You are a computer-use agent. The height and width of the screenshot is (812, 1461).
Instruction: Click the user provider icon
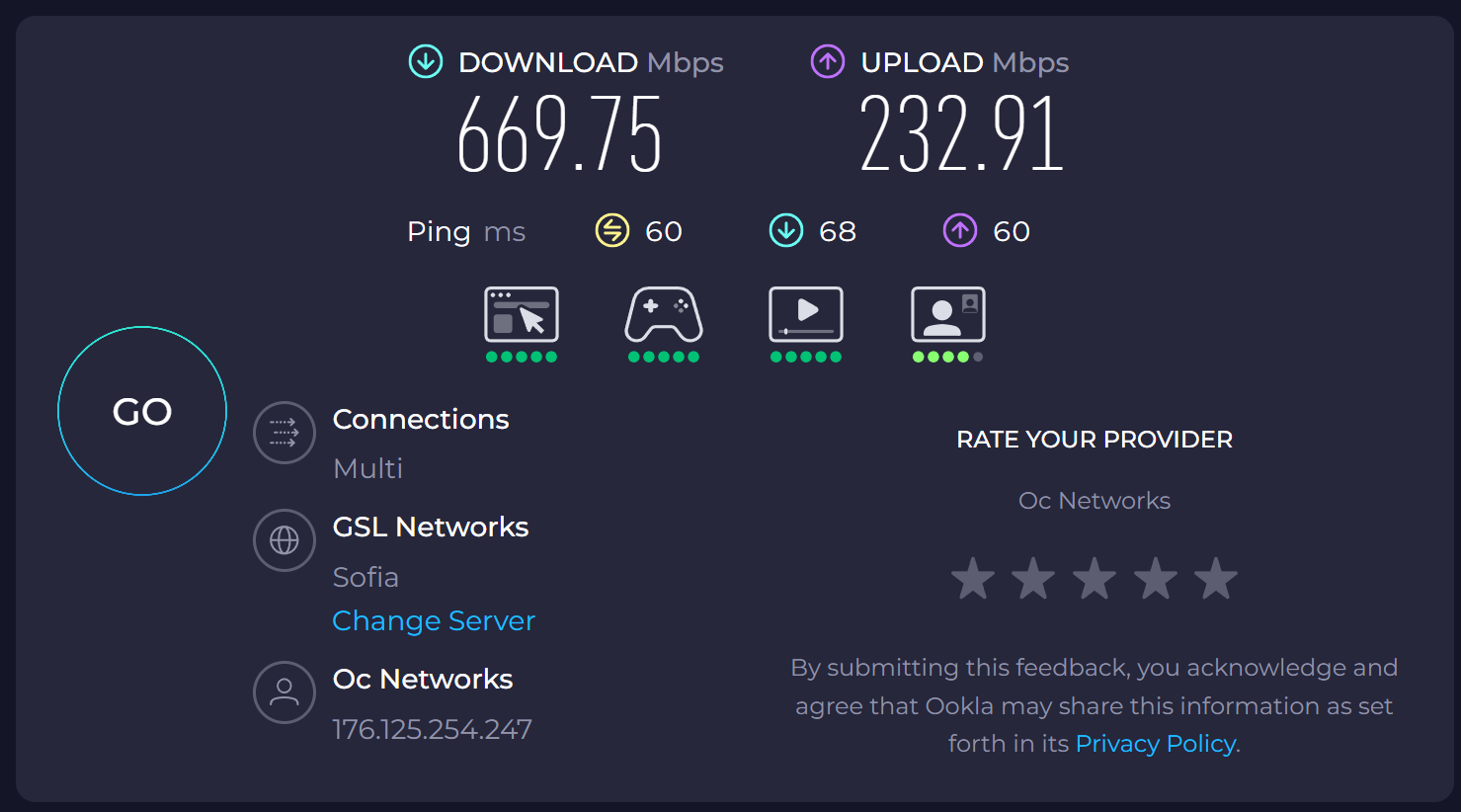(284, 692)
